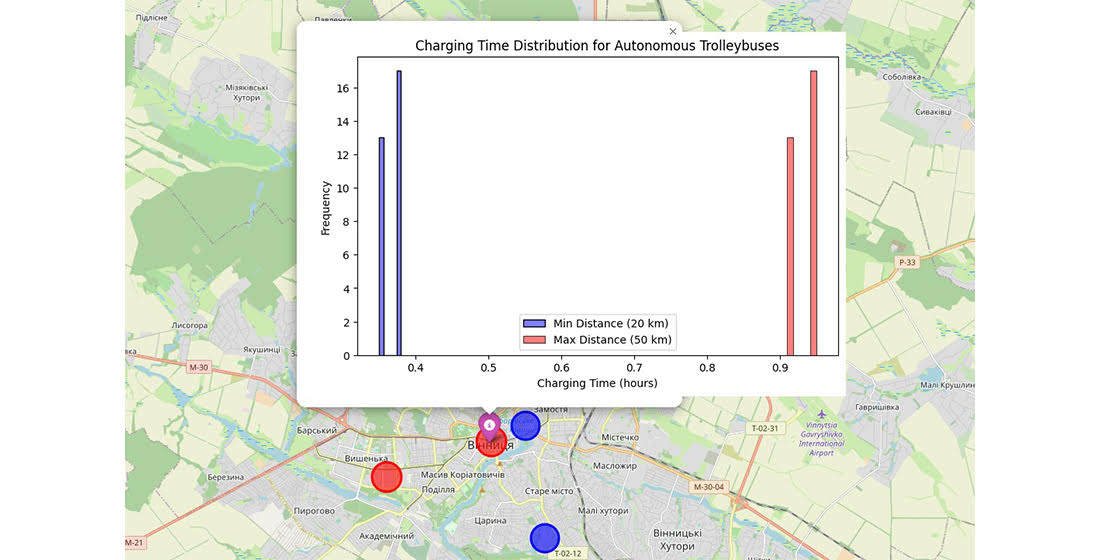
Task: Select the red circle marker near Вишенька
Action: coord(386,477)
